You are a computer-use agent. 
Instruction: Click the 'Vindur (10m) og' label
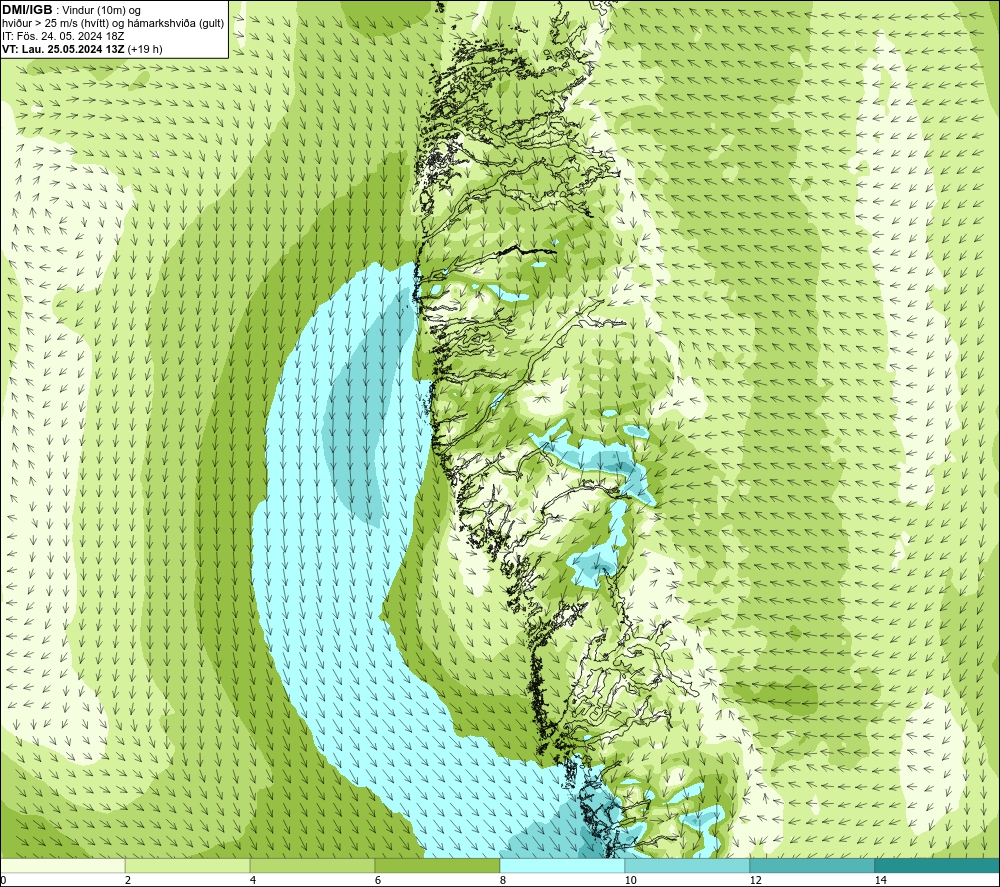tap(101, 10)
